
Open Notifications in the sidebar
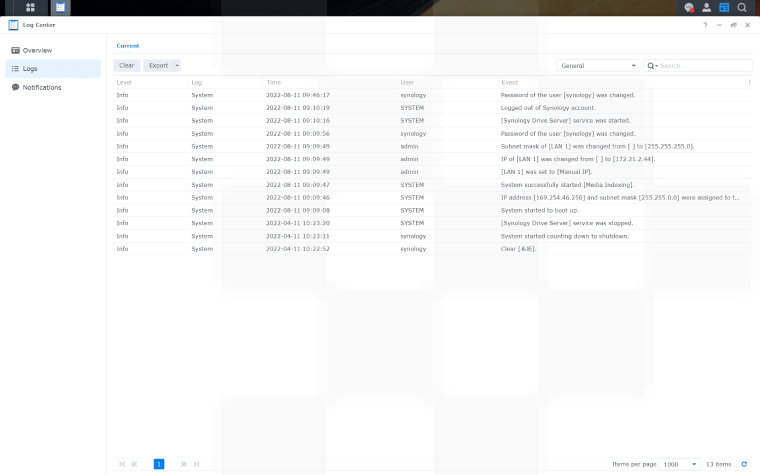42,87
